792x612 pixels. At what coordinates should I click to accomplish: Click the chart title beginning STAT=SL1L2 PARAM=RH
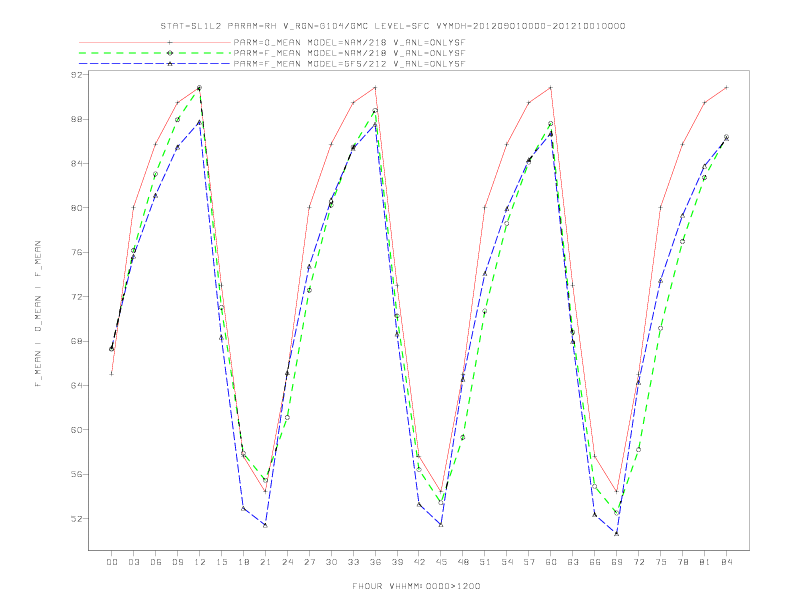(x=392, y=26)
